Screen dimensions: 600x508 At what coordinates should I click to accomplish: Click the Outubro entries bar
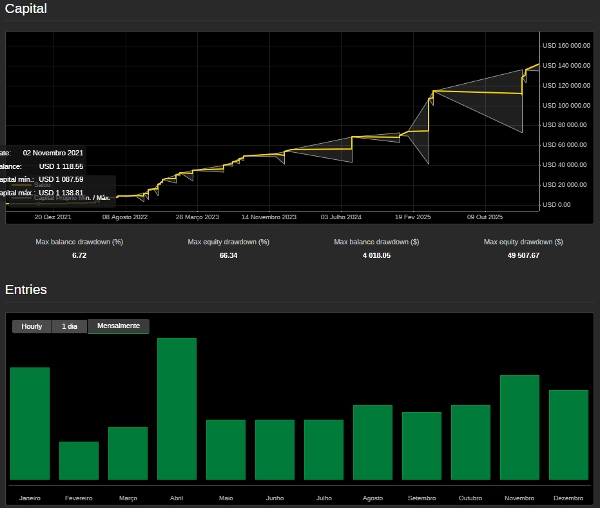click(x=471, y=442)
